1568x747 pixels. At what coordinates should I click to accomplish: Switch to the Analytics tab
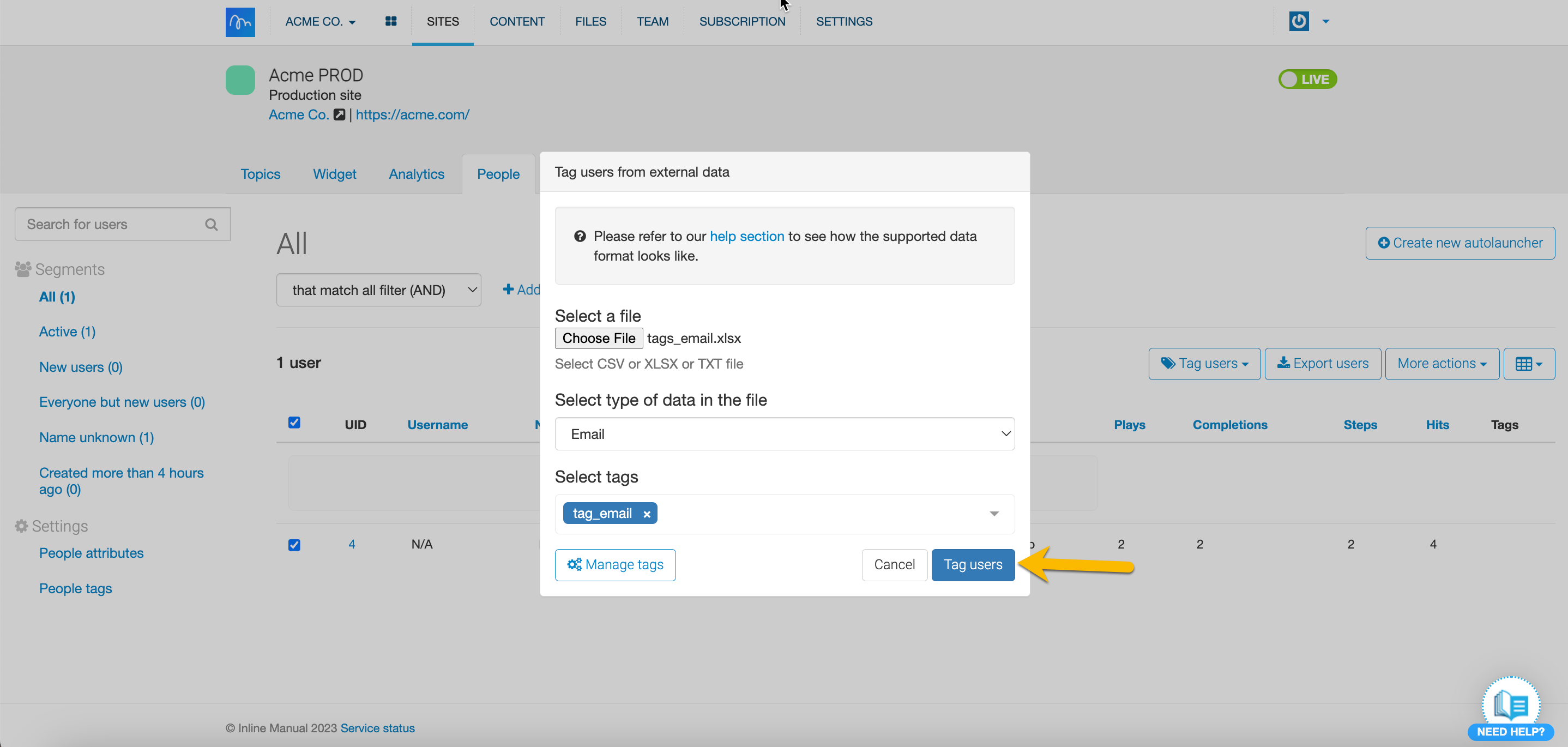417,174
